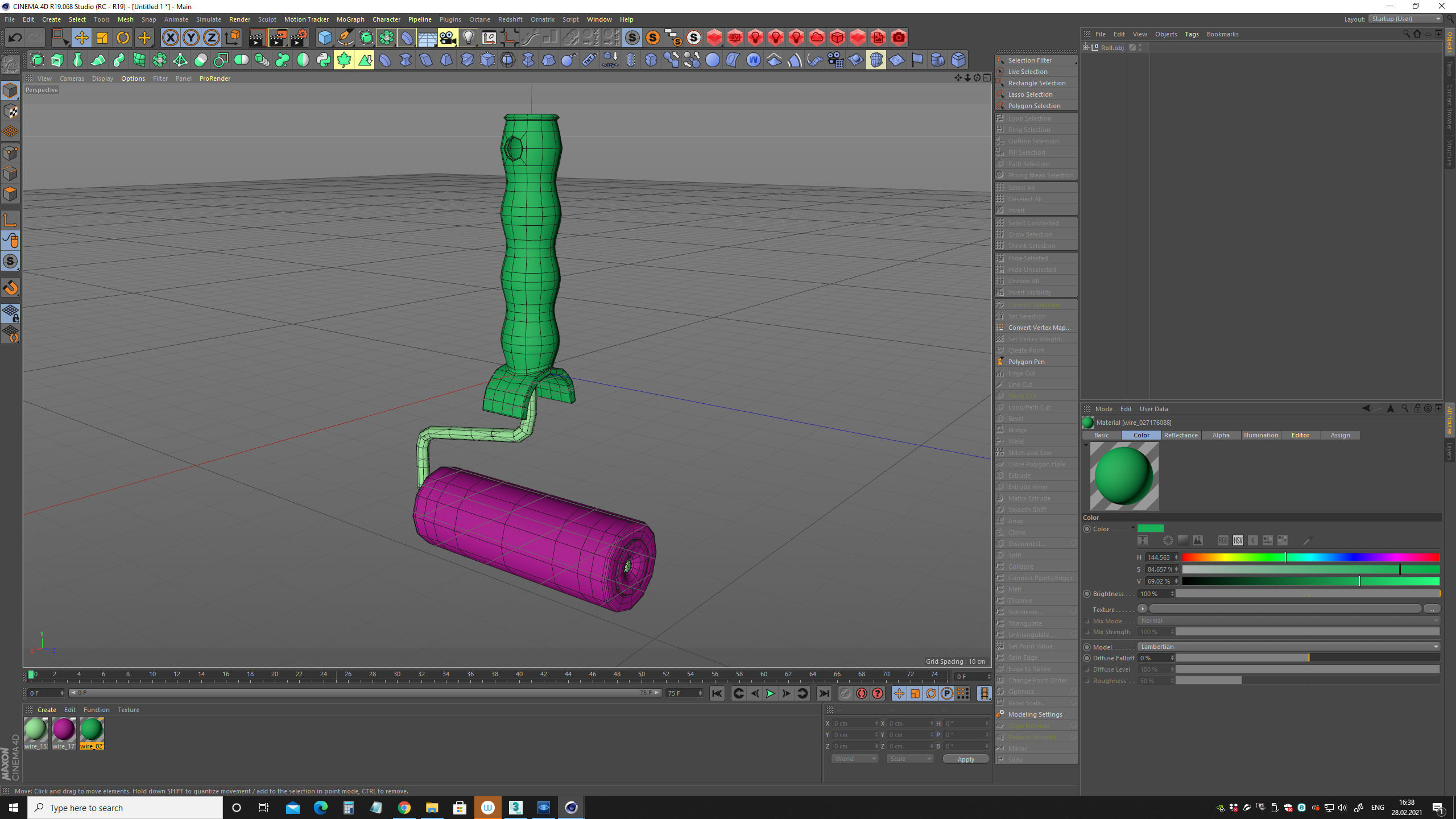Open Google Chrome from the taskbar
The height and width of the screenshot is (819, 1456).
[x=404, y=807]
